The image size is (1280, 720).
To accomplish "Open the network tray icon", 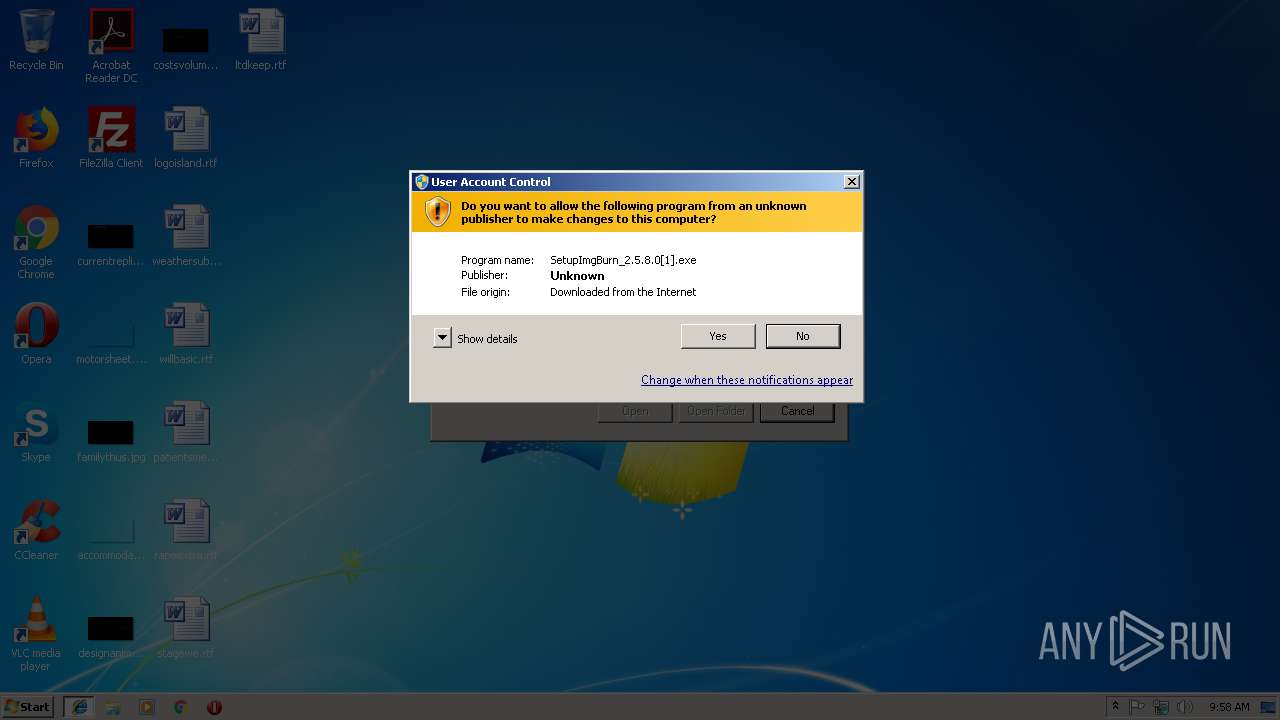I will click(x=1161, y=707).
